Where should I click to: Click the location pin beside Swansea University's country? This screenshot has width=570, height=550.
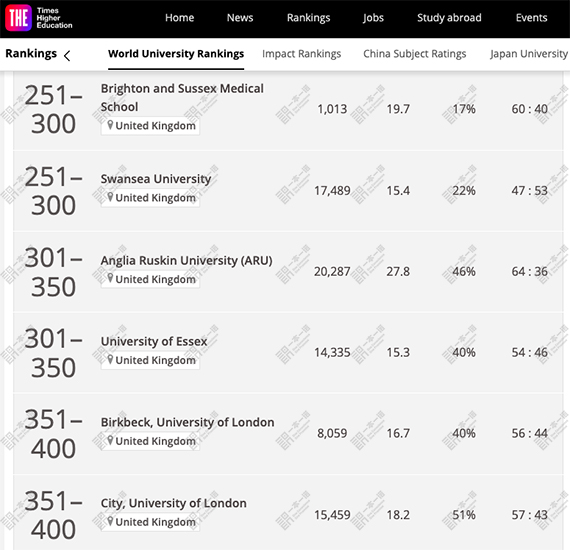110,197
